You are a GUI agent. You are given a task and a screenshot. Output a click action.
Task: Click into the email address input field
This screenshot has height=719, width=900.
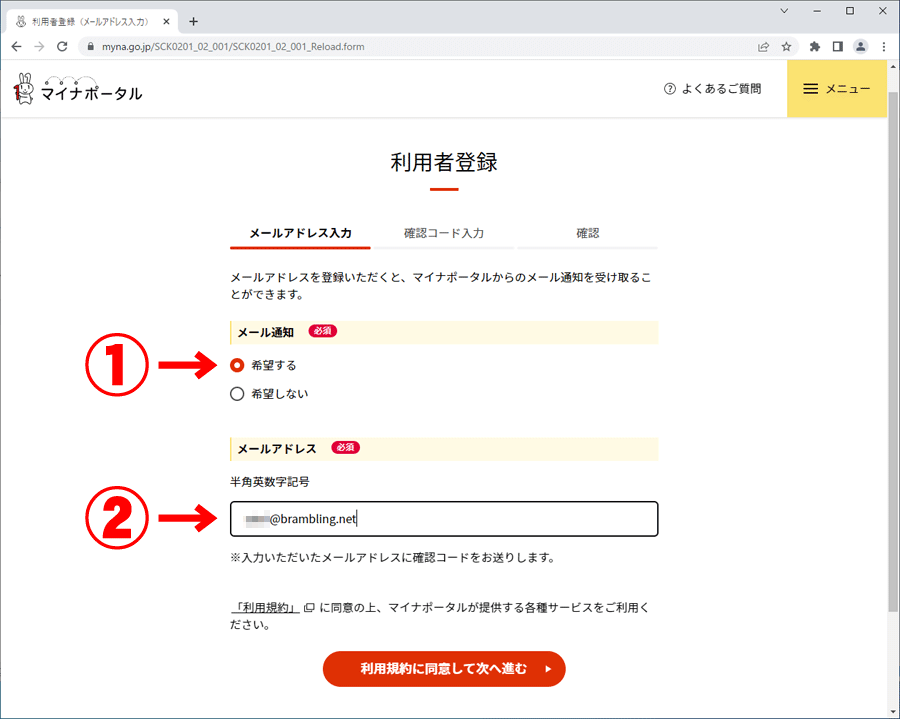coord(444,519)
